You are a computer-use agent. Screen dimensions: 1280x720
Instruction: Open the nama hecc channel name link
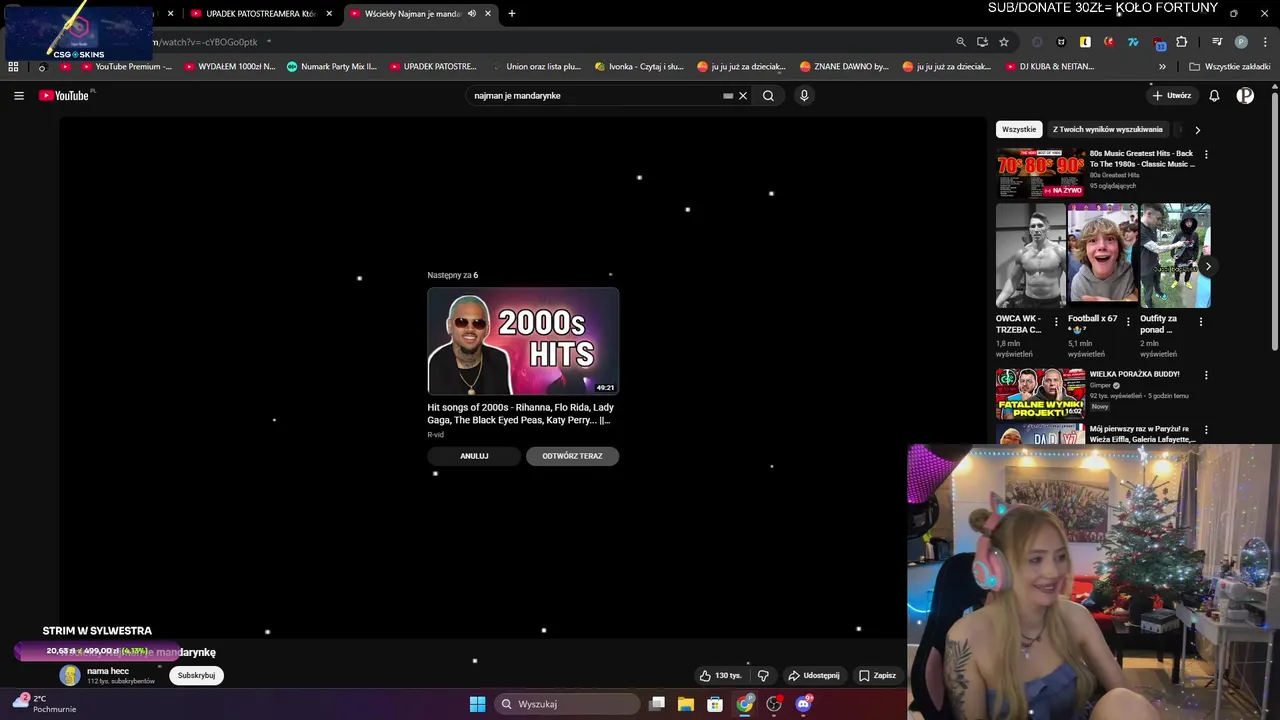108,671
